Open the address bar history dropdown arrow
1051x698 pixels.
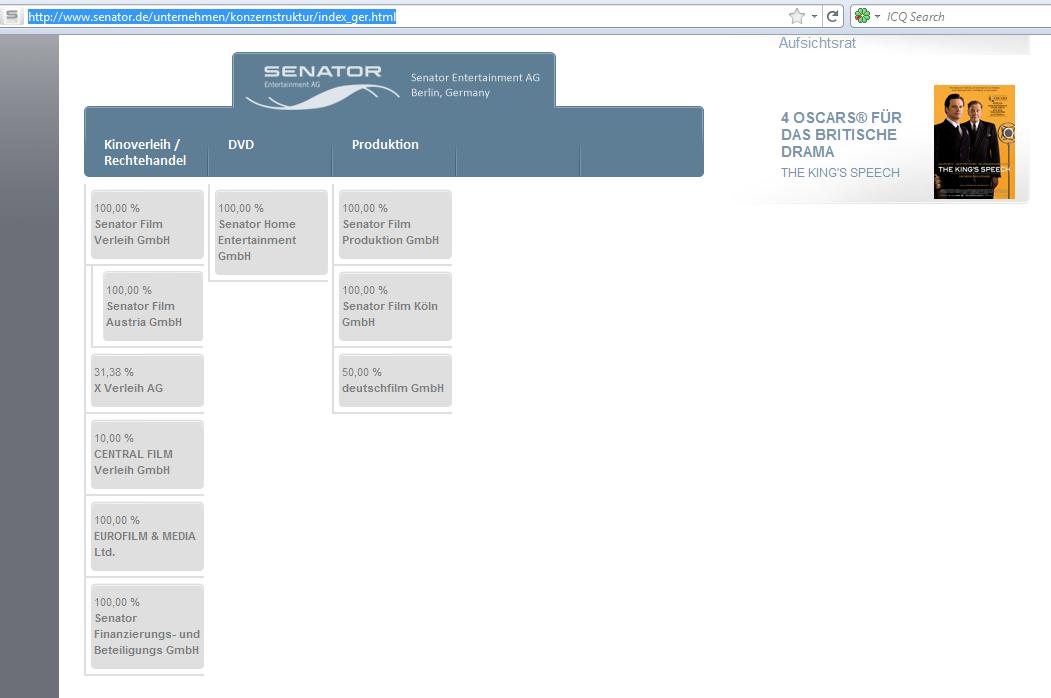tap(814, 16)
